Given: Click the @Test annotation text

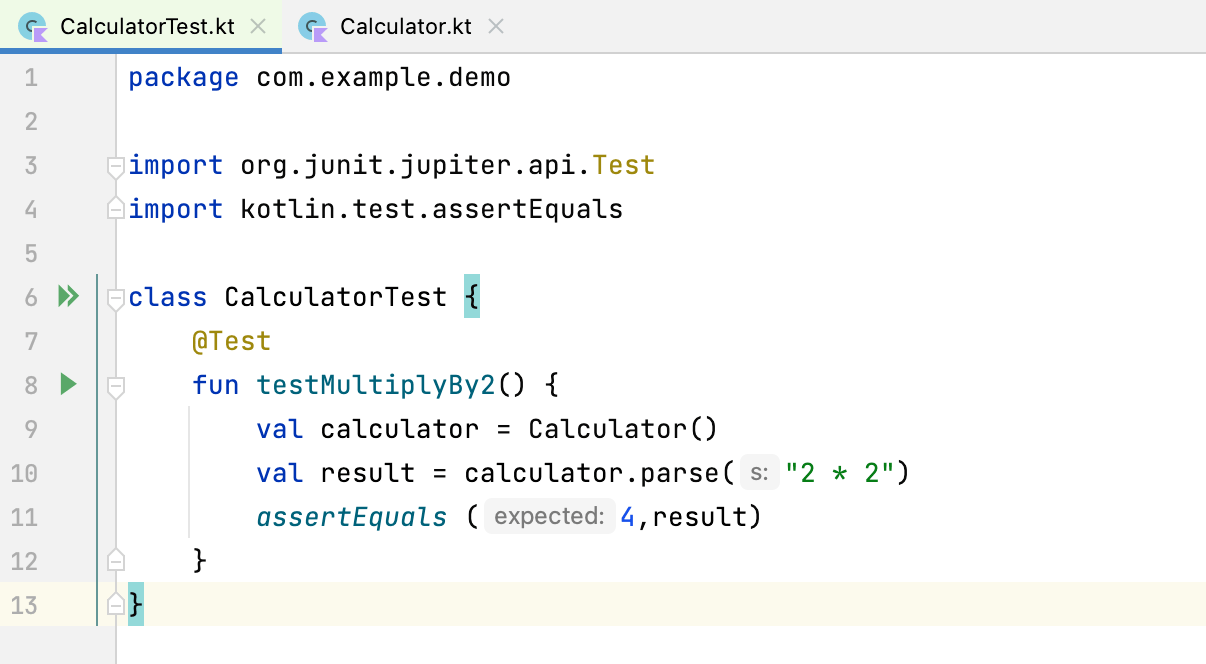Looking at the screenshot, I should 231,340.
